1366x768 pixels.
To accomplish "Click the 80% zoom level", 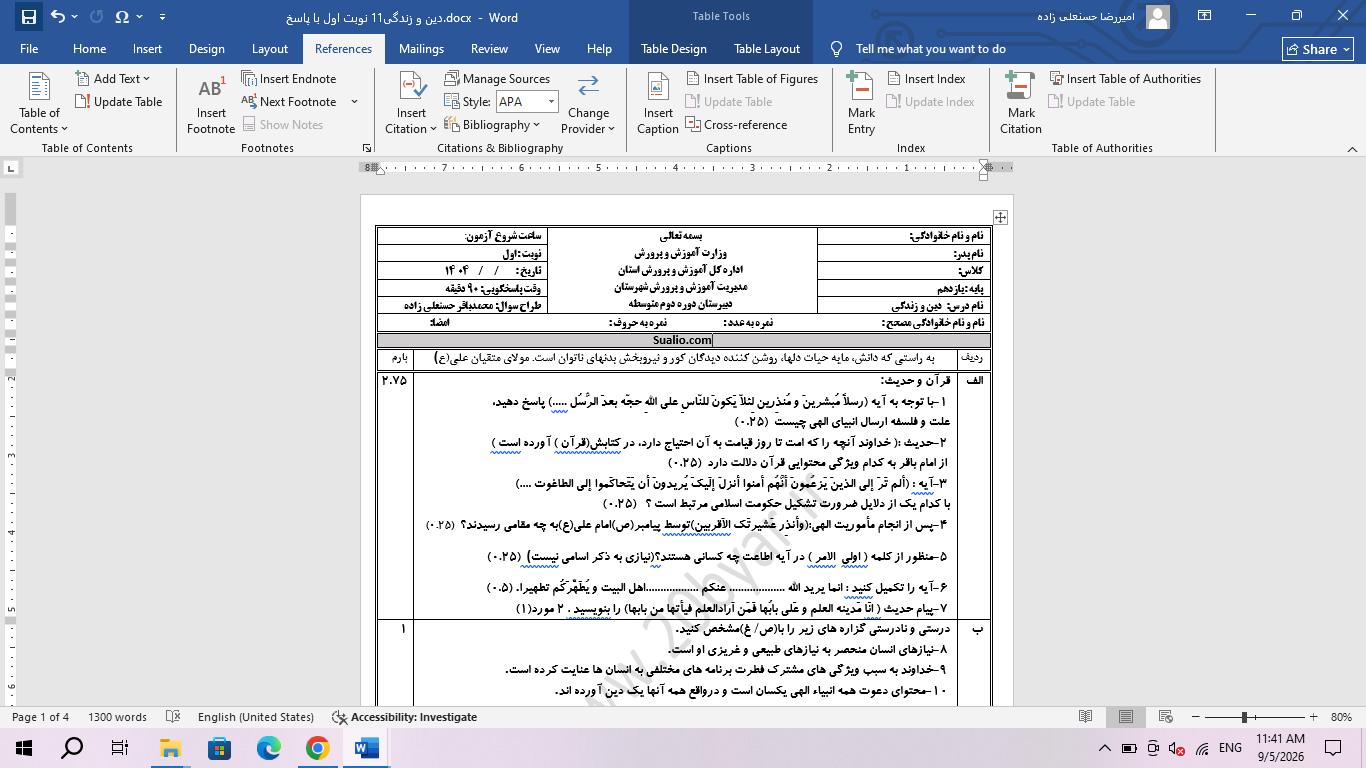I will tap(1341, 717).
